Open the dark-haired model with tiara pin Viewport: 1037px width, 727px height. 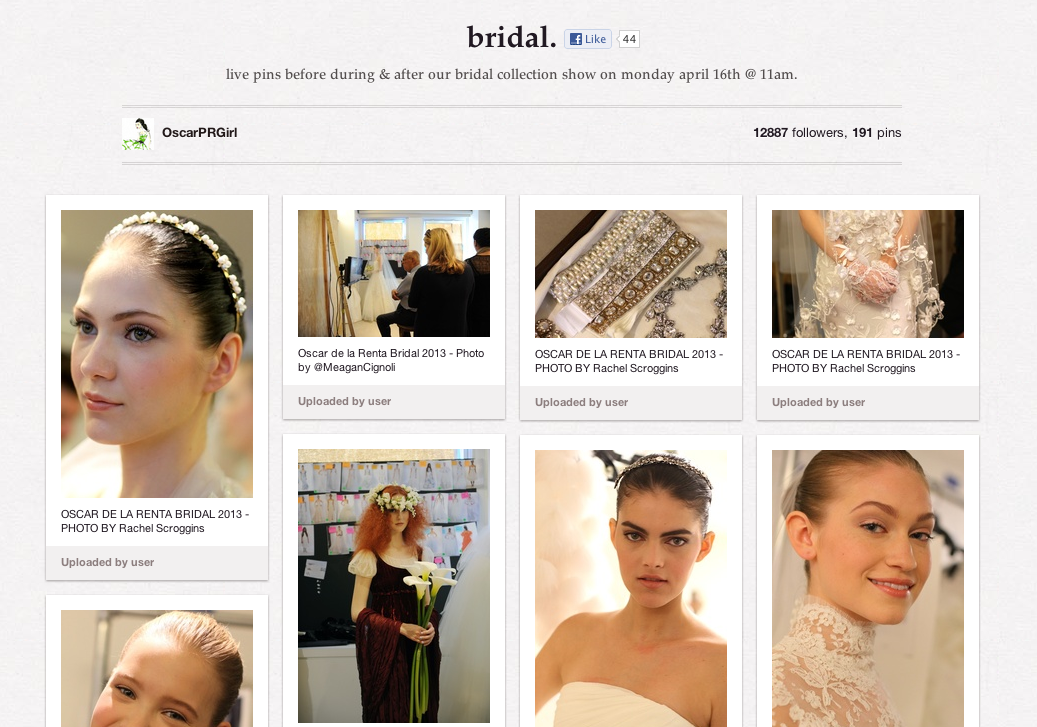tap(631, 588)
